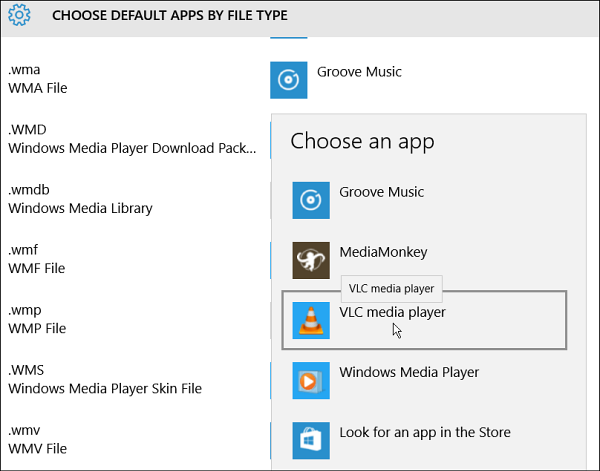Click the Groove Music icon for .wma
This screenshot has height=471, width=600.
pyautogui.click(x=289, y=80)
